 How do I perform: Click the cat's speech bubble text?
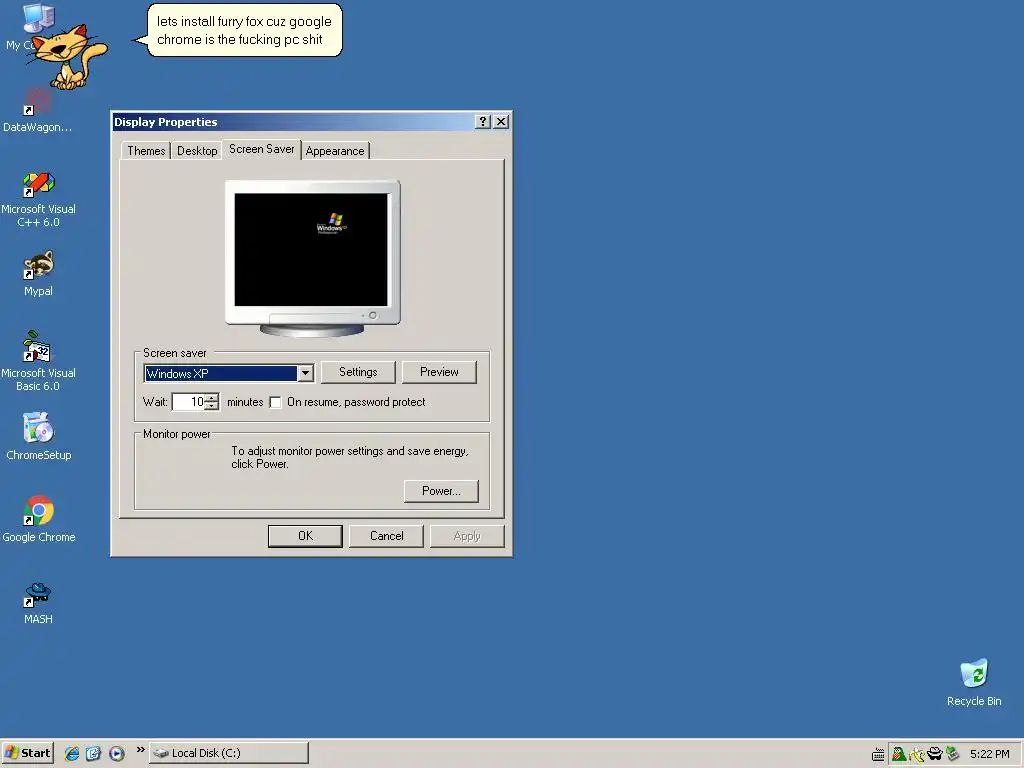click(x=244, y=30)
